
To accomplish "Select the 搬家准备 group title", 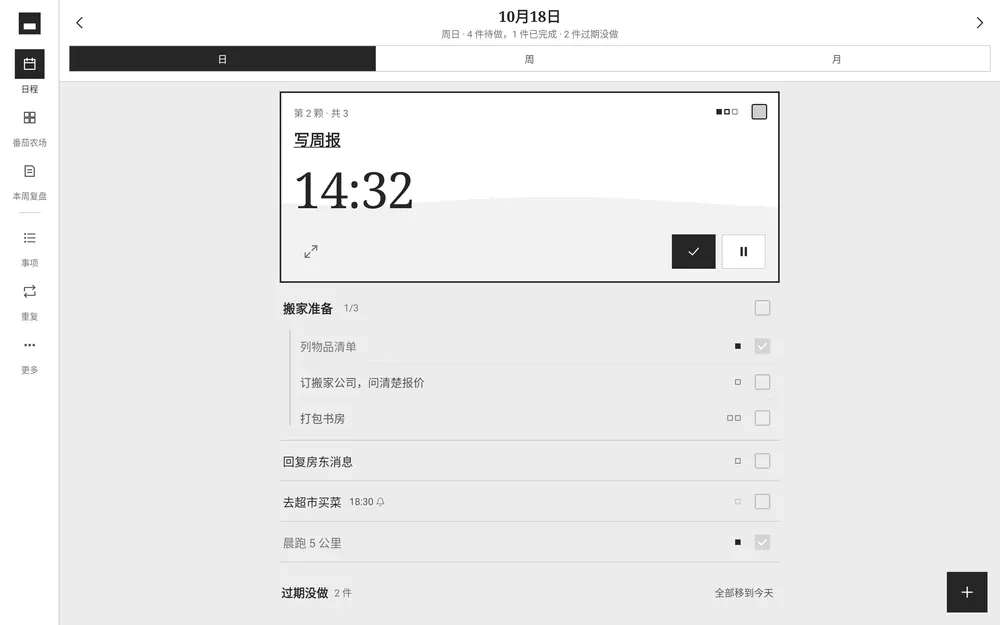I will coord(307,309).
